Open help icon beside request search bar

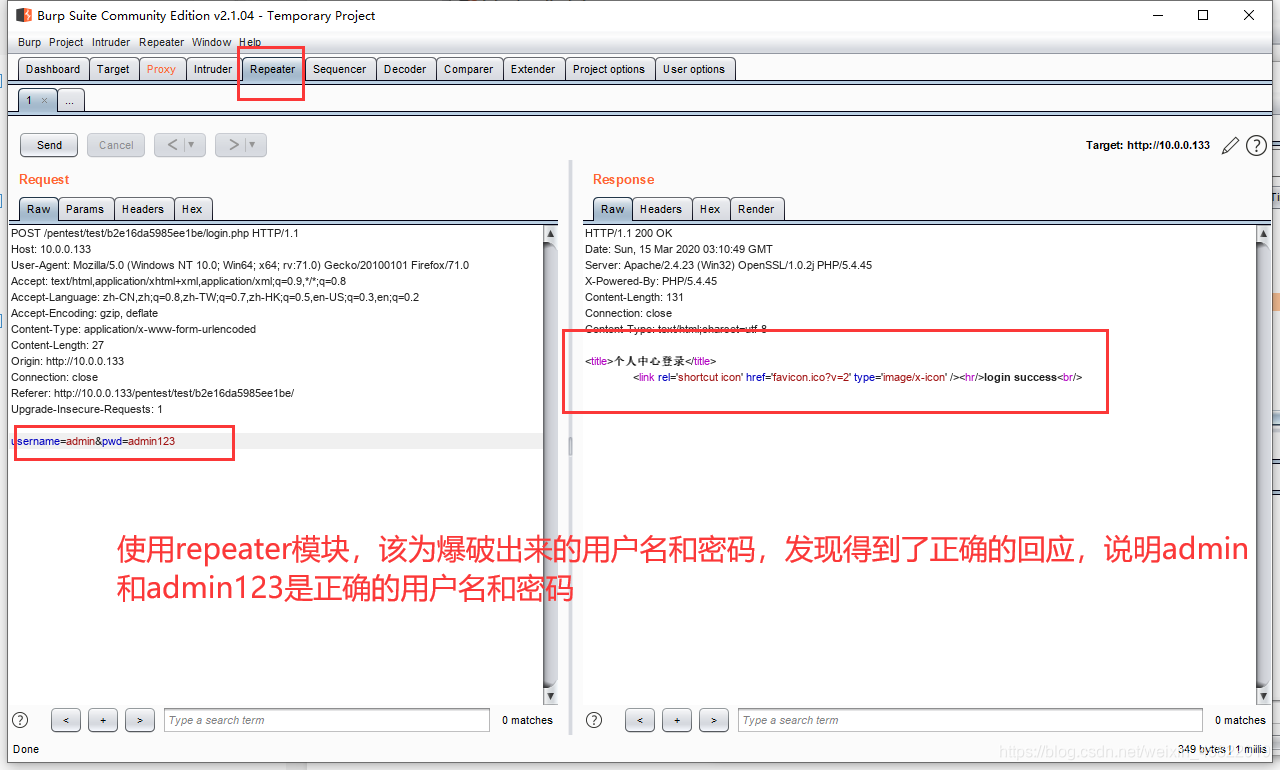coord(20,720)
